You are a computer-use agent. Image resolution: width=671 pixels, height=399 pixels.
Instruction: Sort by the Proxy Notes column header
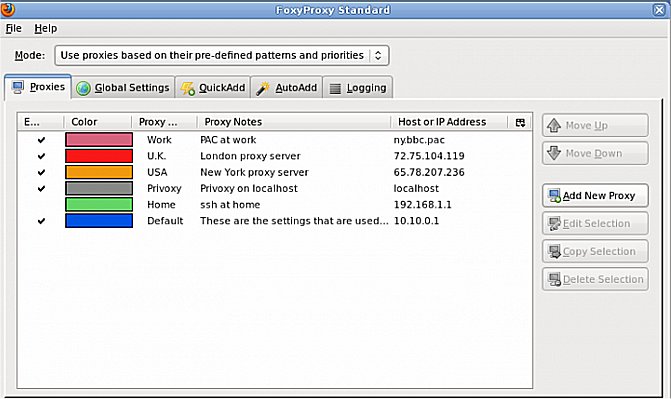pyautogui.click(x=294, y=122)
